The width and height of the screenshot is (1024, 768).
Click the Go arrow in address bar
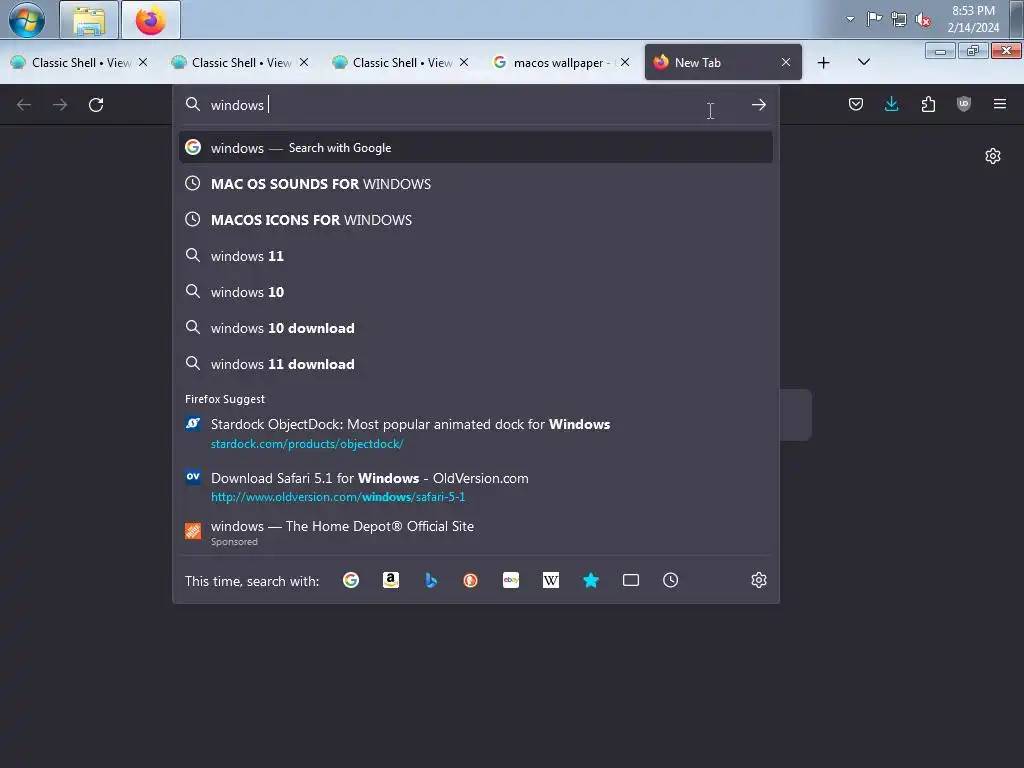[758, 104]
